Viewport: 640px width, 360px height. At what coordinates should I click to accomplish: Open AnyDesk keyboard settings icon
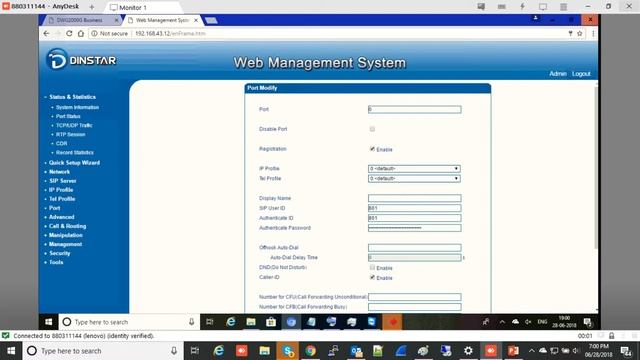[502, 7]
